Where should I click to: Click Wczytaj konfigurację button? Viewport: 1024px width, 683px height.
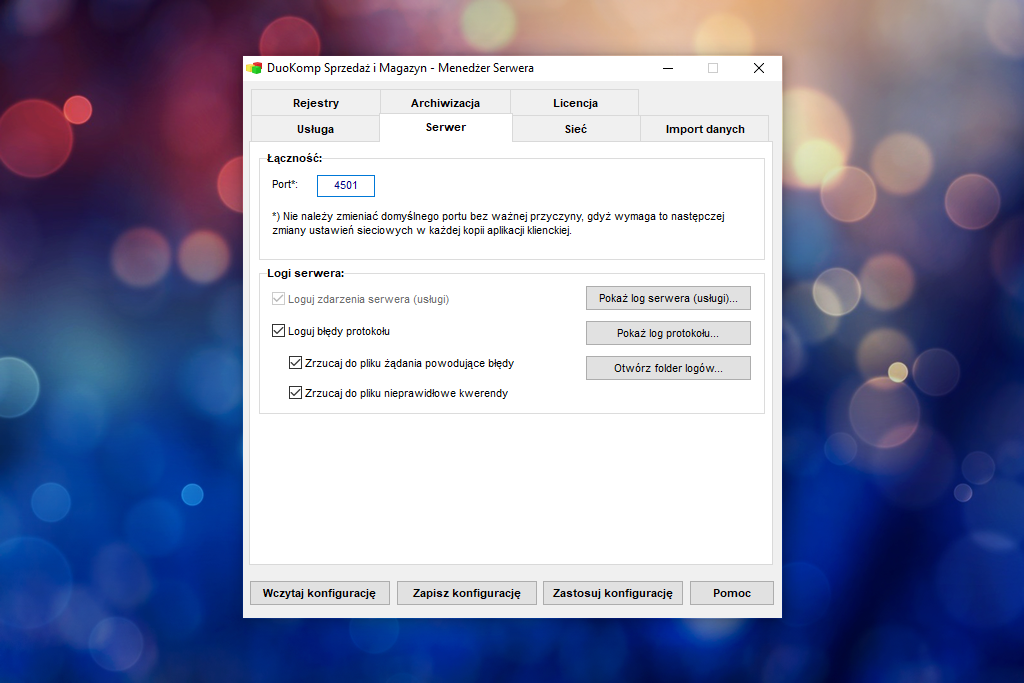click(x=319, y=593)
